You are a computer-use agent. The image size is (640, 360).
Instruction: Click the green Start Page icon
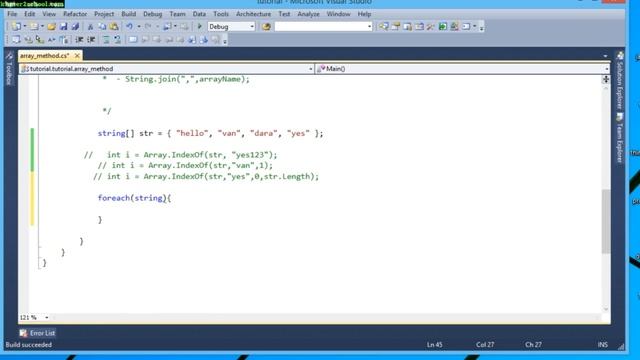click(442, 27)
